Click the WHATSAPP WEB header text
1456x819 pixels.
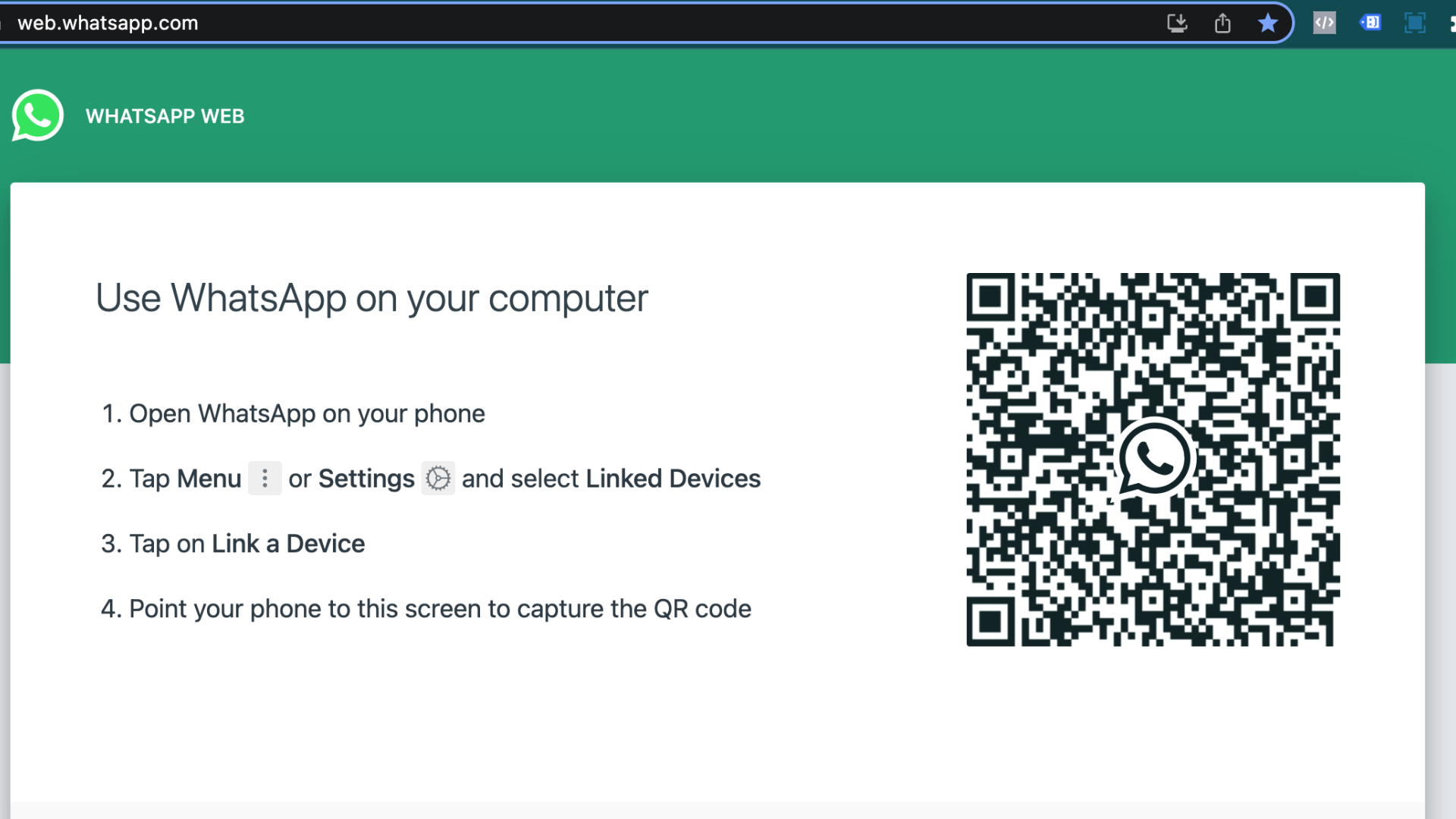pos(165,116)
